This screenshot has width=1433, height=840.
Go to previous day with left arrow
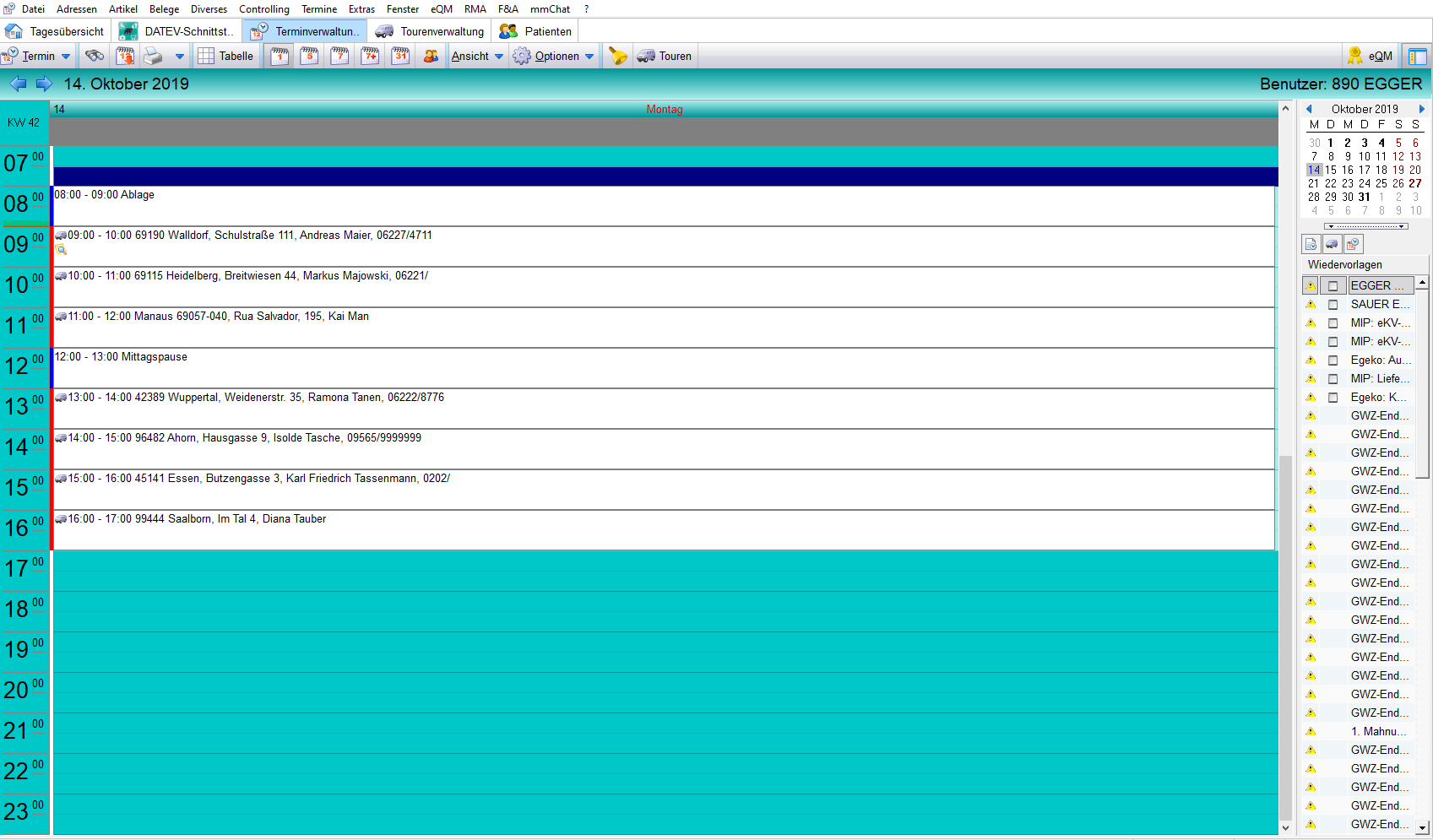point(18,84)
